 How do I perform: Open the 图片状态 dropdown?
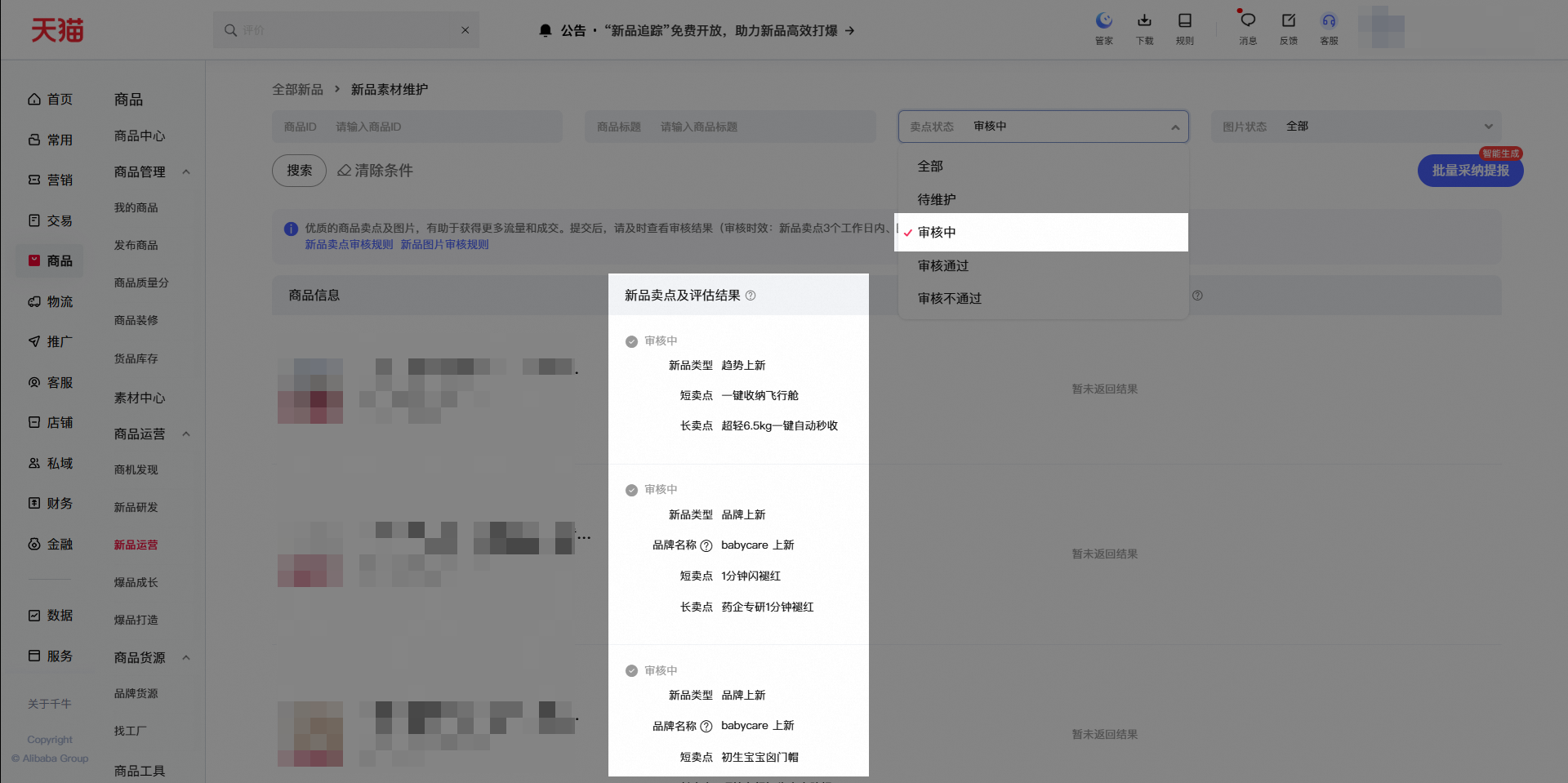(x=1356, y=127)
